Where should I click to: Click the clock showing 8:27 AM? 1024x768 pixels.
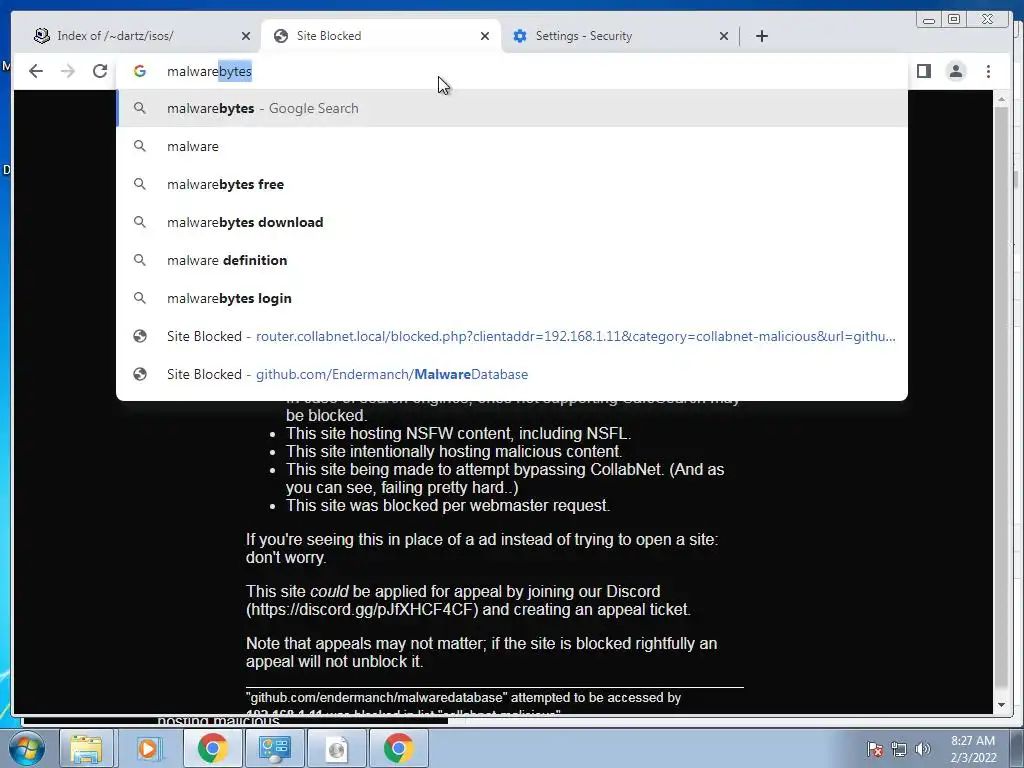(973, 749)
